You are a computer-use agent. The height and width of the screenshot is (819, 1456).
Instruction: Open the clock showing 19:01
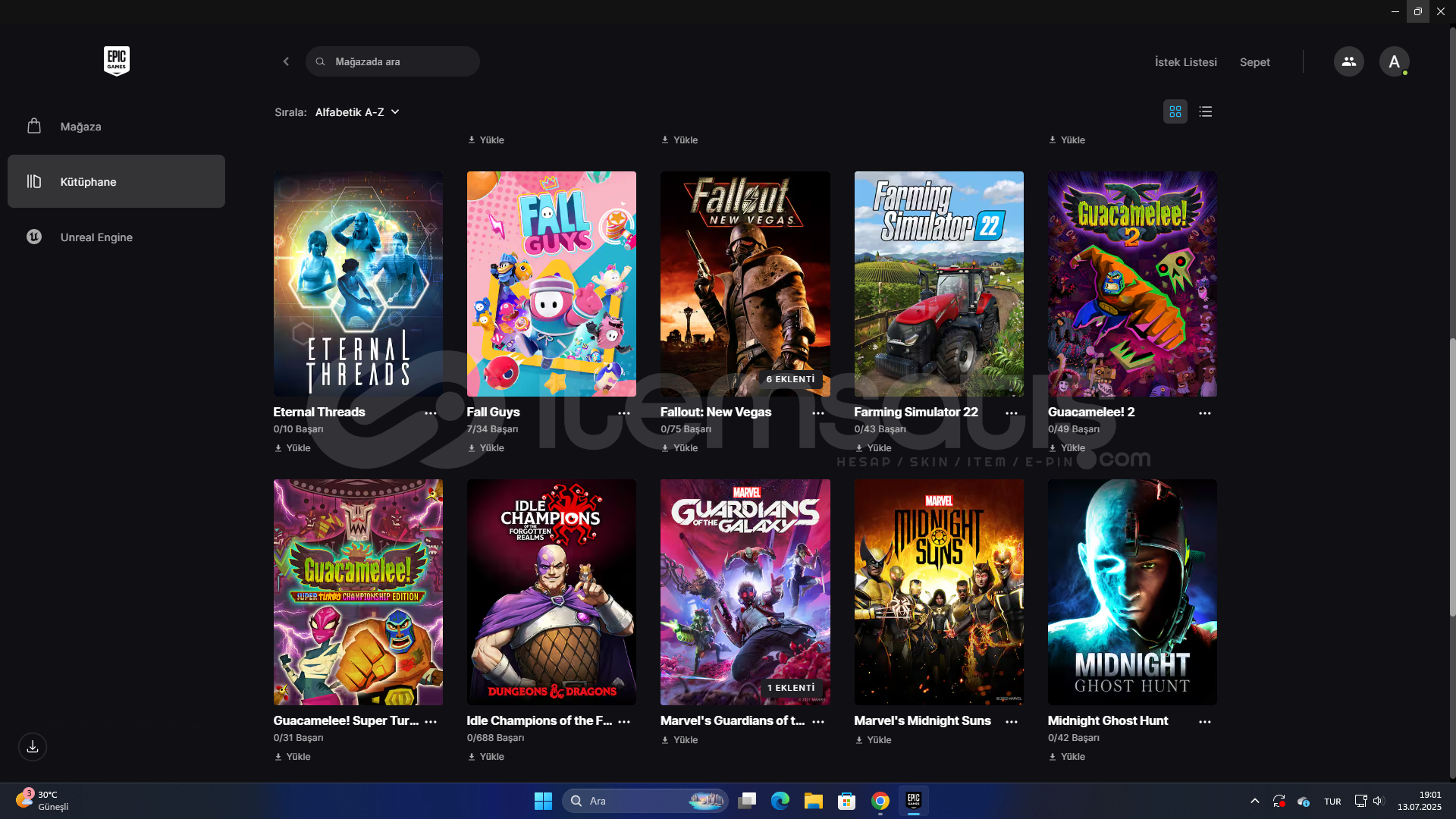(1420, 801)
